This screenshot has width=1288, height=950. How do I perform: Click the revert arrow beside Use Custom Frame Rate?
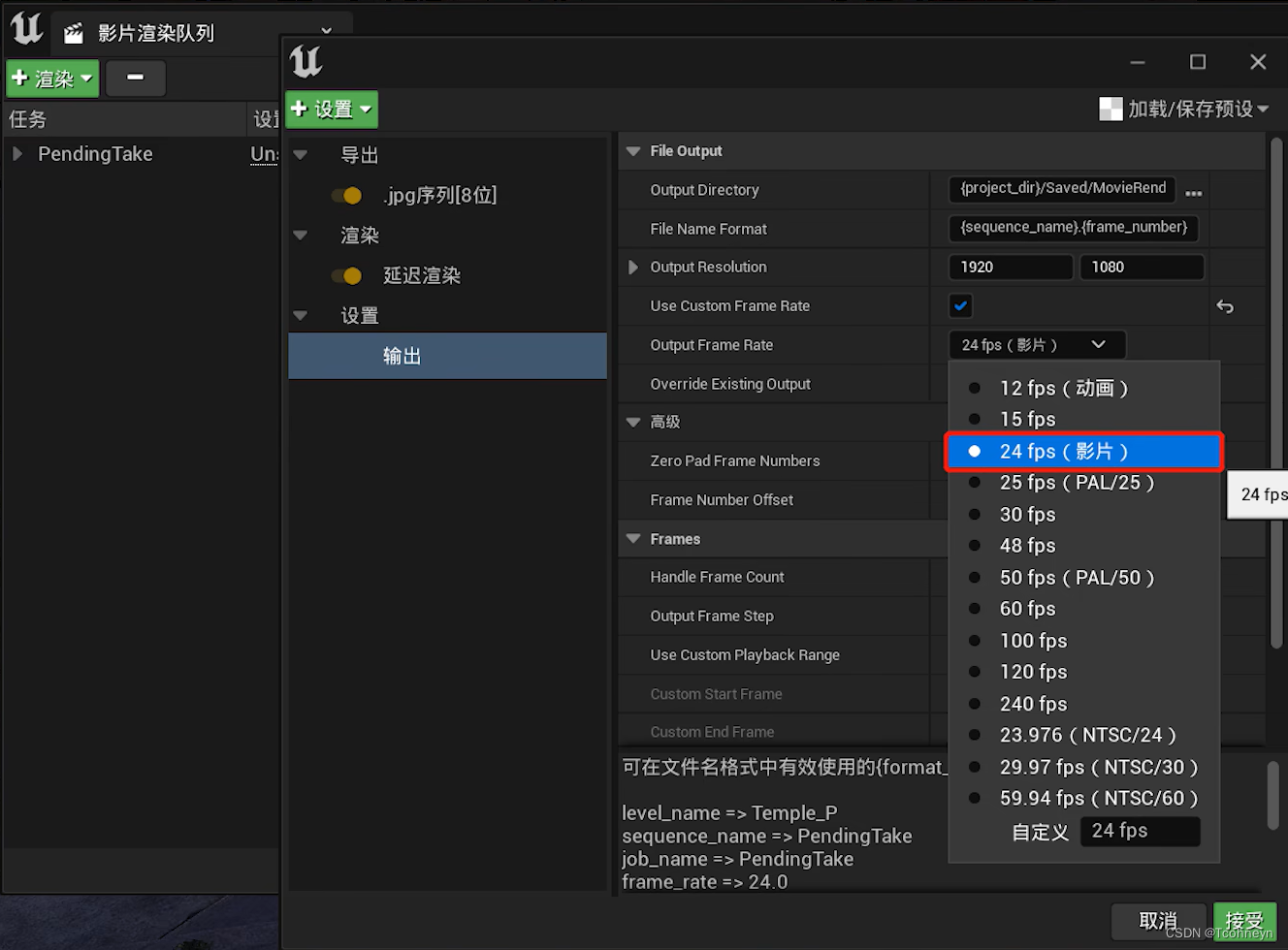(x=1225, y=305)
